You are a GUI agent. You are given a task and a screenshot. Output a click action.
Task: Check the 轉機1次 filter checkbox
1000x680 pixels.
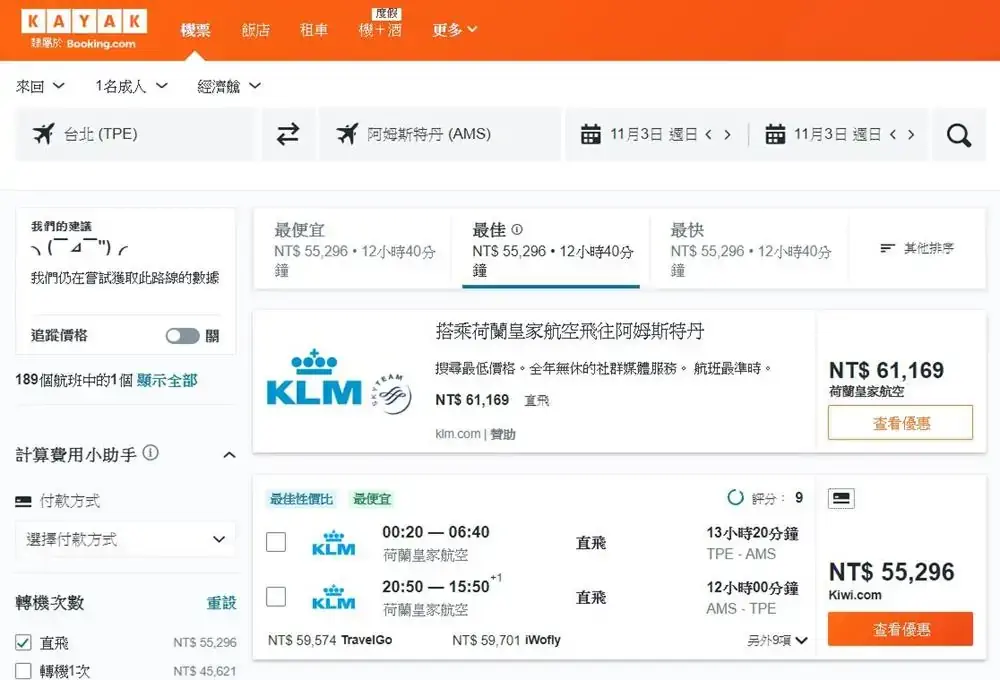tap(23, 671)
